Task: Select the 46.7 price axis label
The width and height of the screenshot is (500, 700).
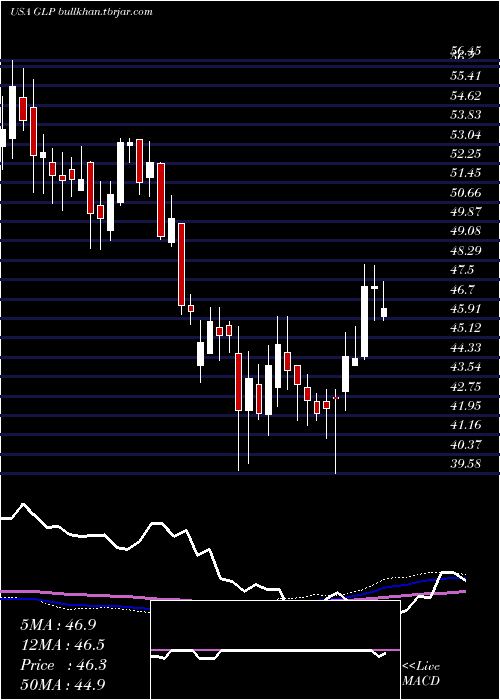Action: (x=463, y=290)
